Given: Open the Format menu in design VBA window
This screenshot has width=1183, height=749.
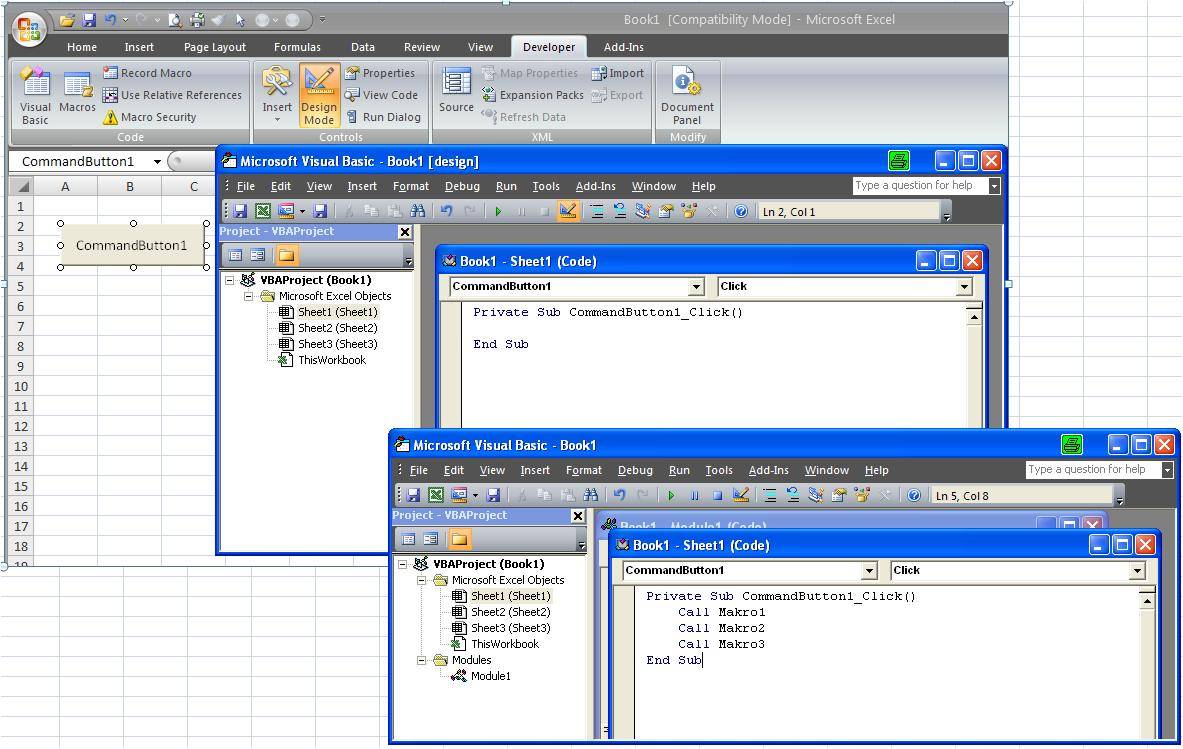Looking at the screenshot, I should pyautogui.click(x=410, y=186).
